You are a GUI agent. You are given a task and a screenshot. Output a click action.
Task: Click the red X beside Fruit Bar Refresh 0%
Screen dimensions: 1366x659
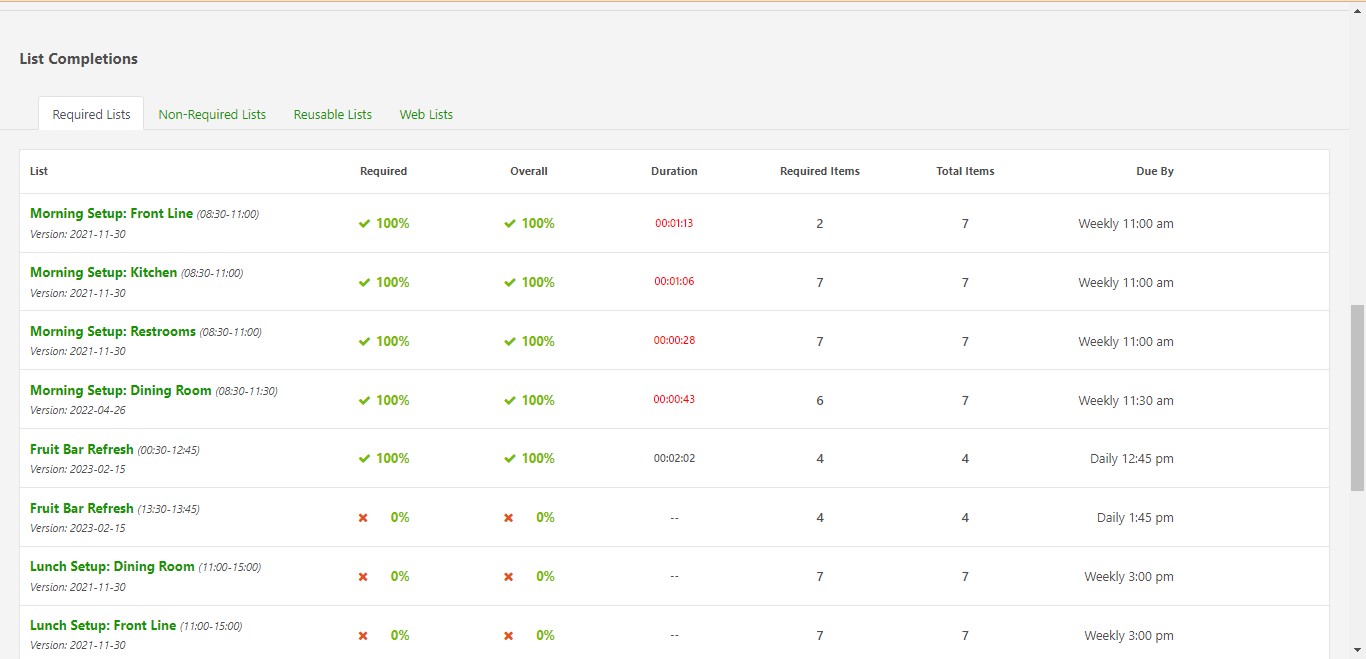[x=362, y=518]
